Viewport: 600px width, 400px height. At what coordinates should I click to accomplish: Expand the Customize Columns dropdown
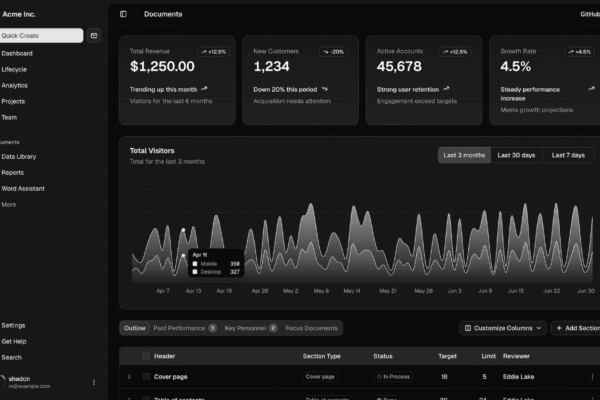coord(504,327)
